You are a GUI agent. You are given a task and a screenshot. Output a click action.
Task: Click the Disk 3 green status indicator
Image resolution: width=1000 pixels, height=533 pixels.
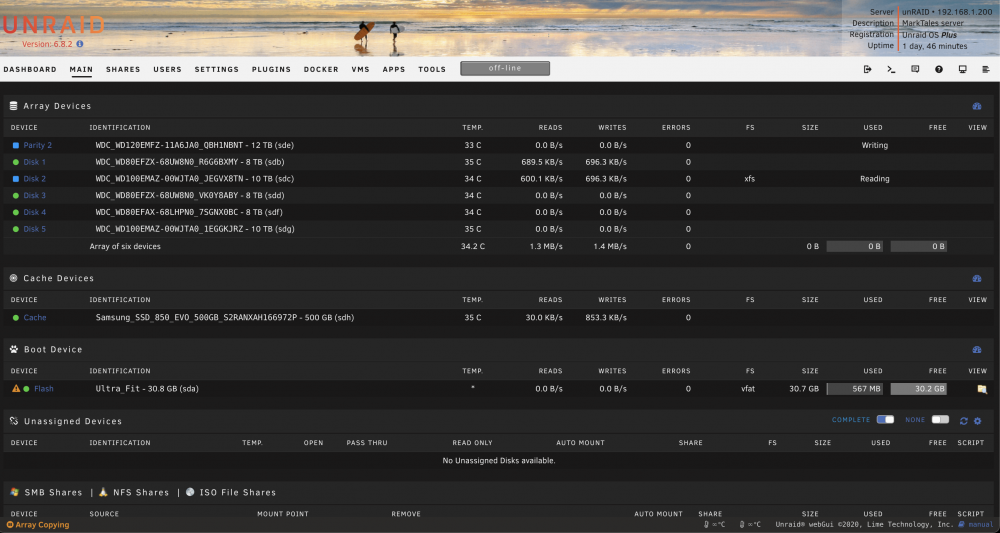click(x=15, y=195)
